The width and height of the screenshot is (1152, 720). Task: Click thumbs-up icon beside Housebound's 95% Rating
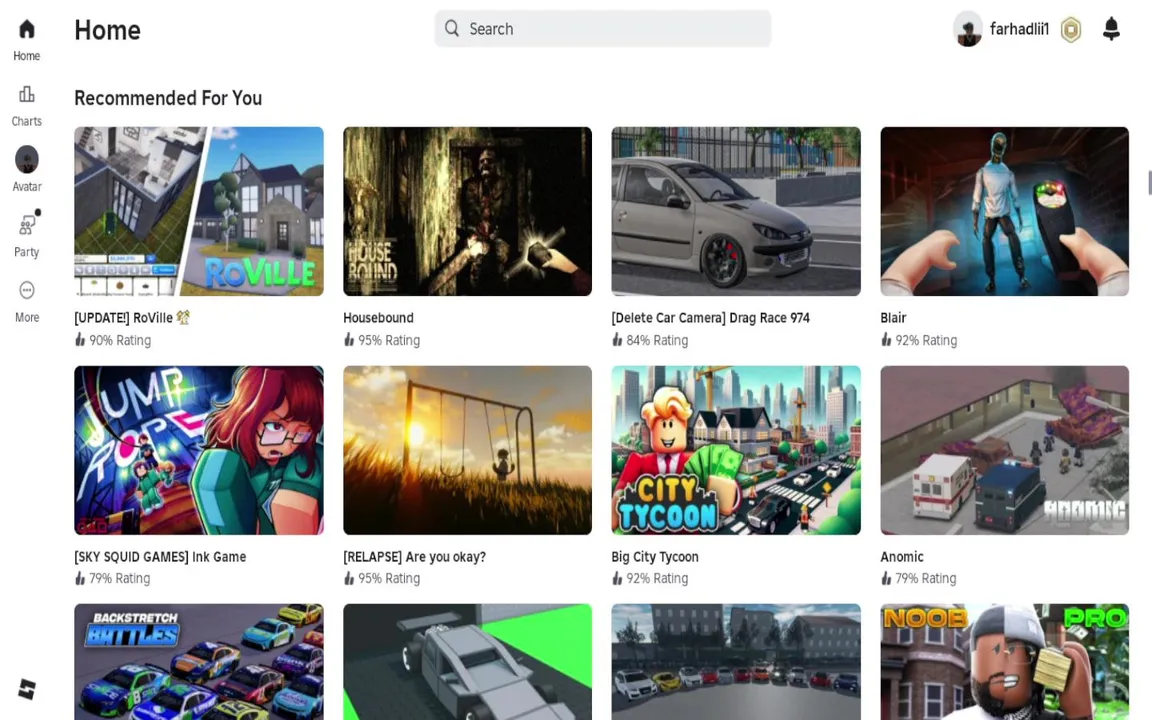pos(349,339)
